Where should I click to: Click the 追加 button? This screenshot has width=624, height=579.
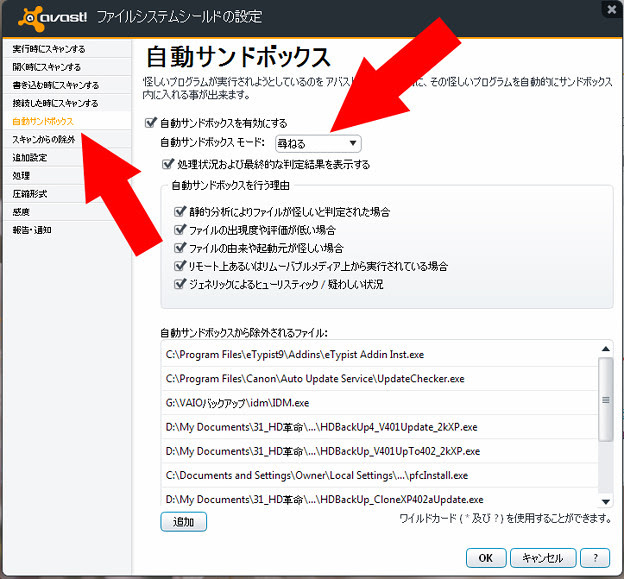pyautogui.click(x=183, y=522)
